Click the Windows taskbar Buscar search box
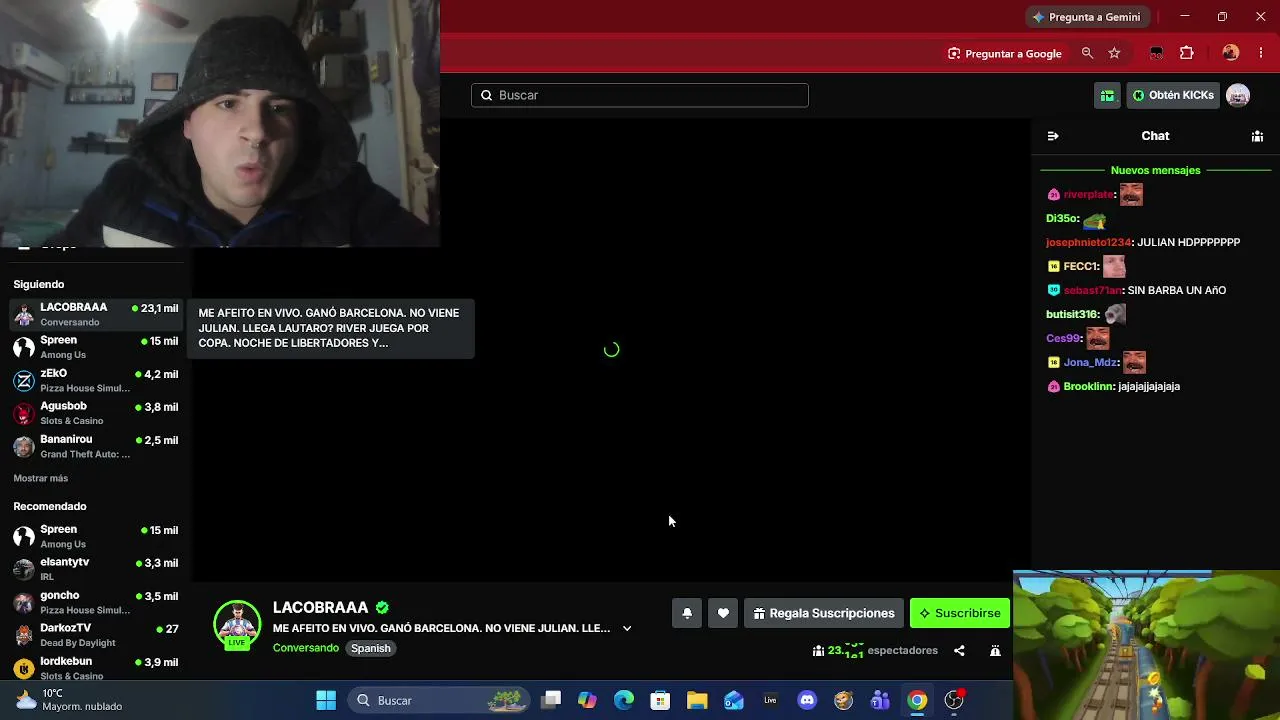This screenshot has height=720, width=1280. 440,700
